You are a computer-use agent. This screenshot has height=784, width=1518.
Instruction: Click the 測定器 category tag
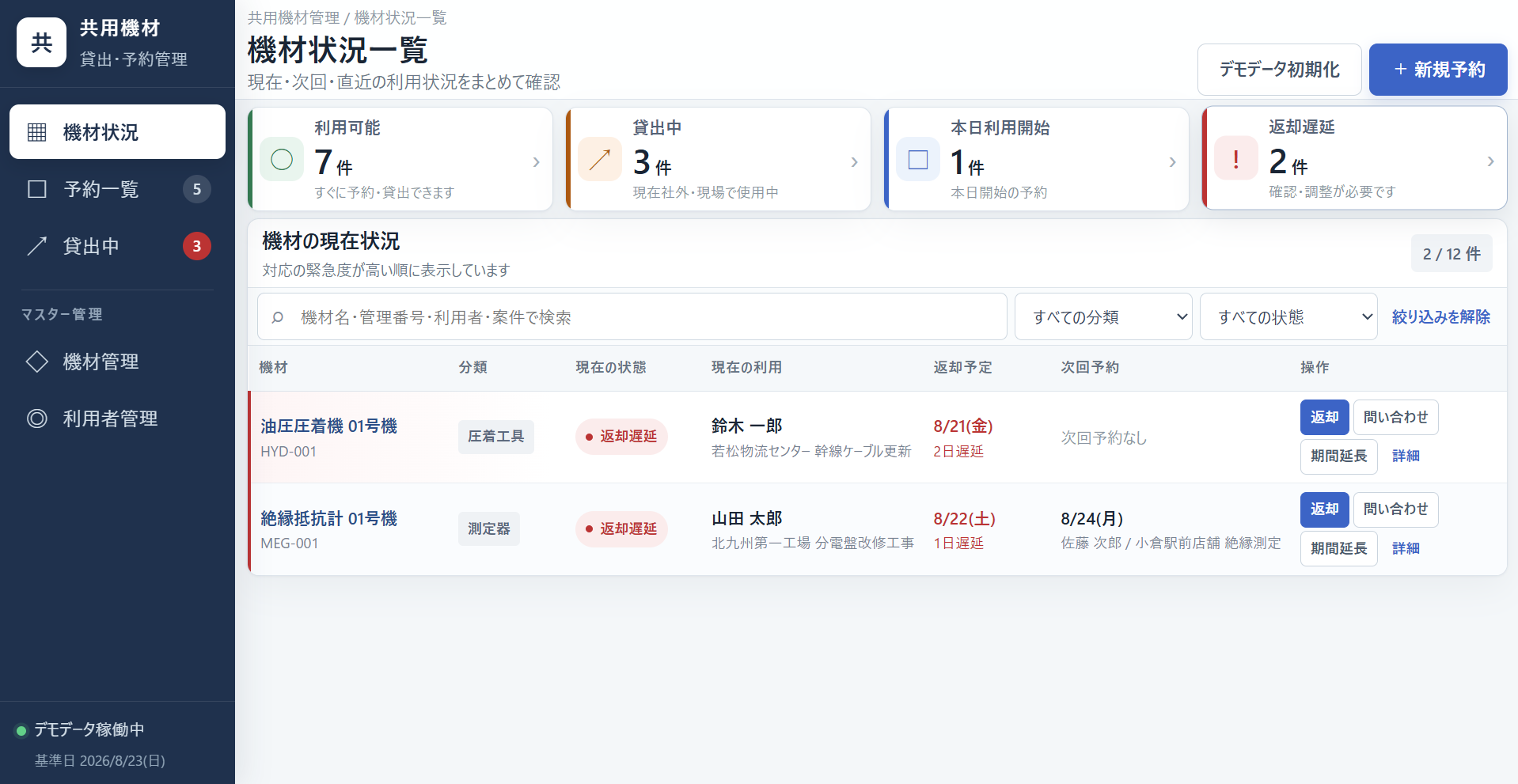pos(488,528)
